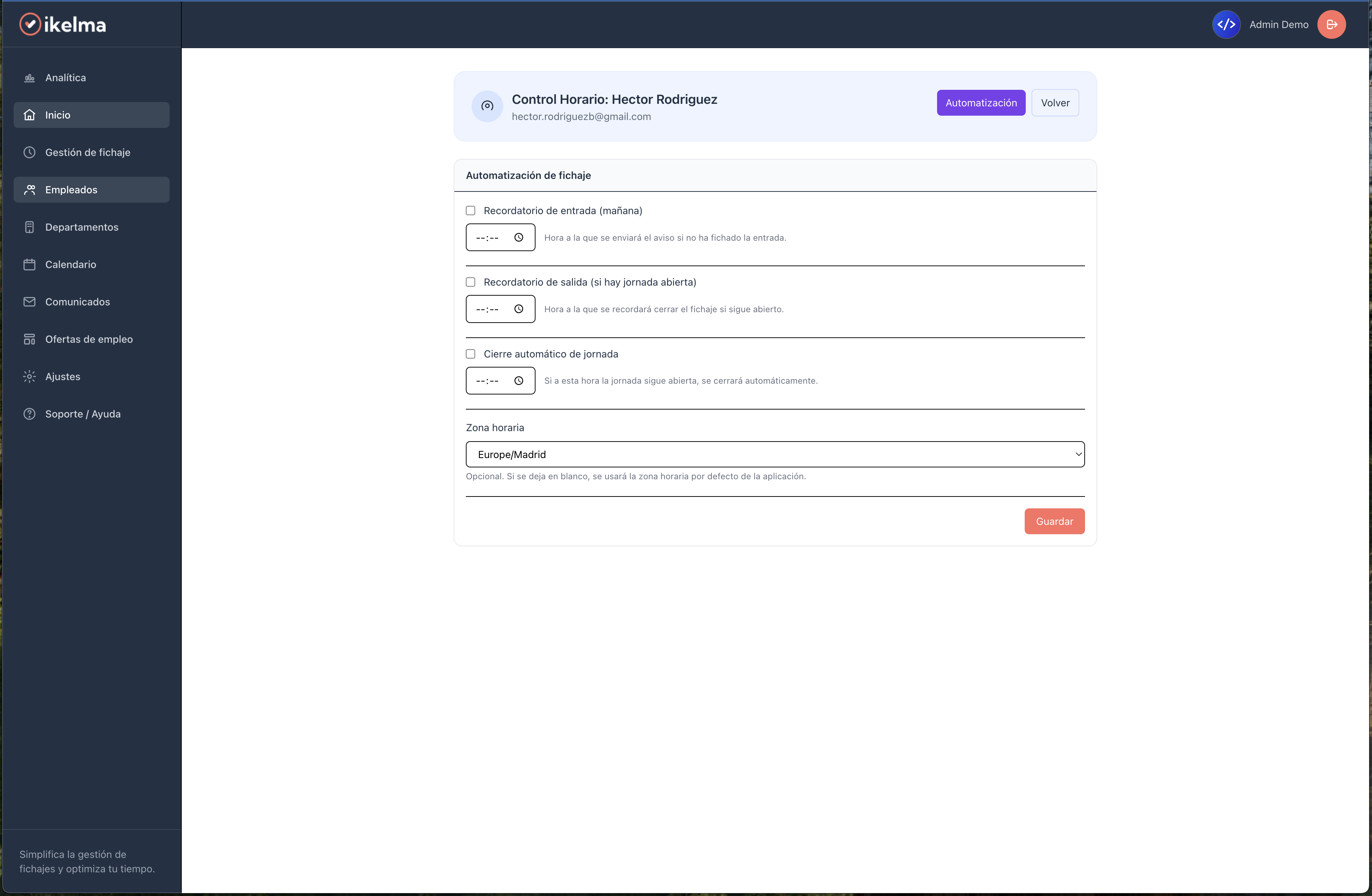Open the Comunicados envelope icon

click(29, 301)
